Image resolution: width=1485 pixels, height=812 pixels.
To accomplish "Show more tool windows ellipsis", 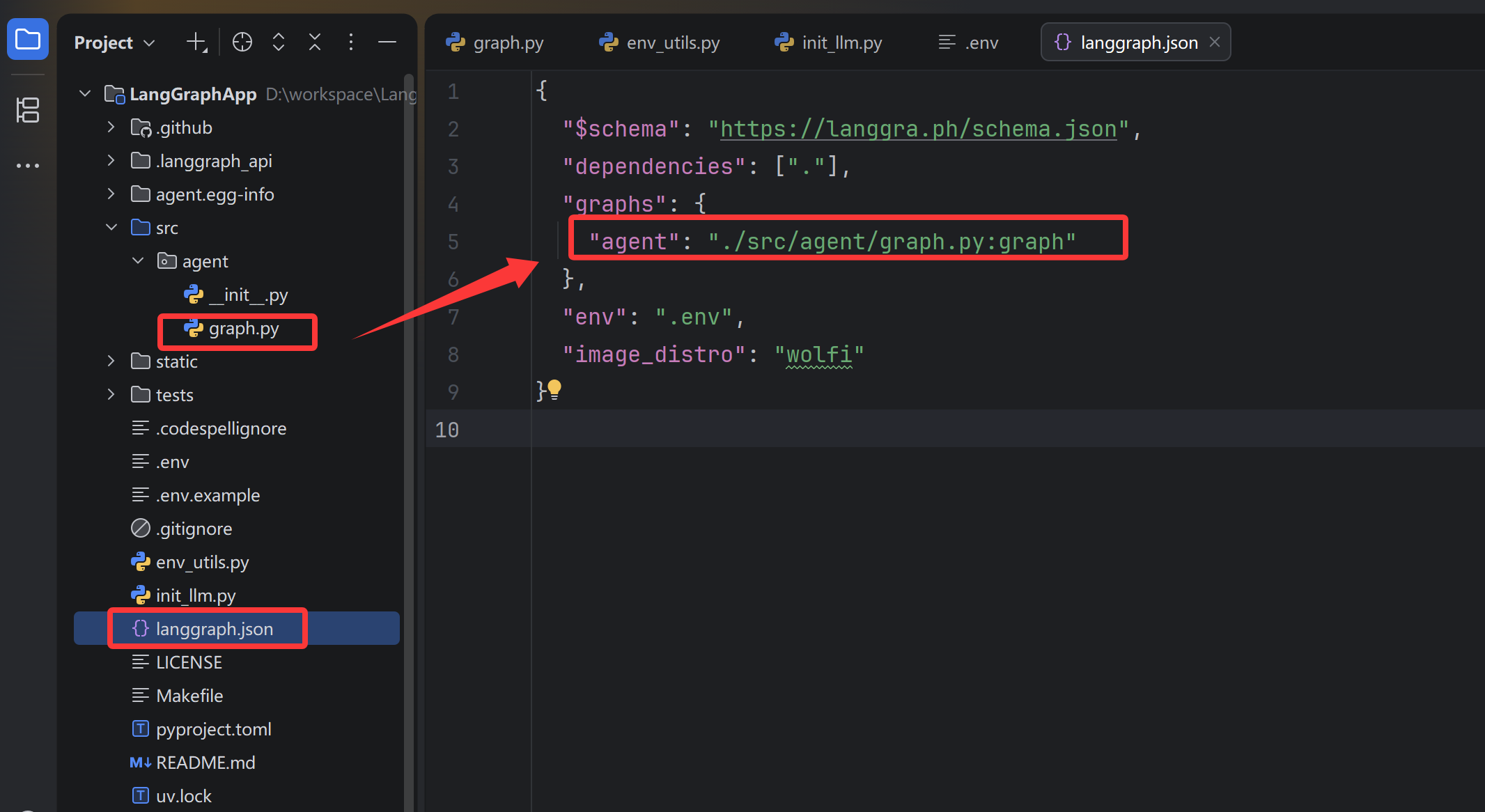I will (28, 166).
